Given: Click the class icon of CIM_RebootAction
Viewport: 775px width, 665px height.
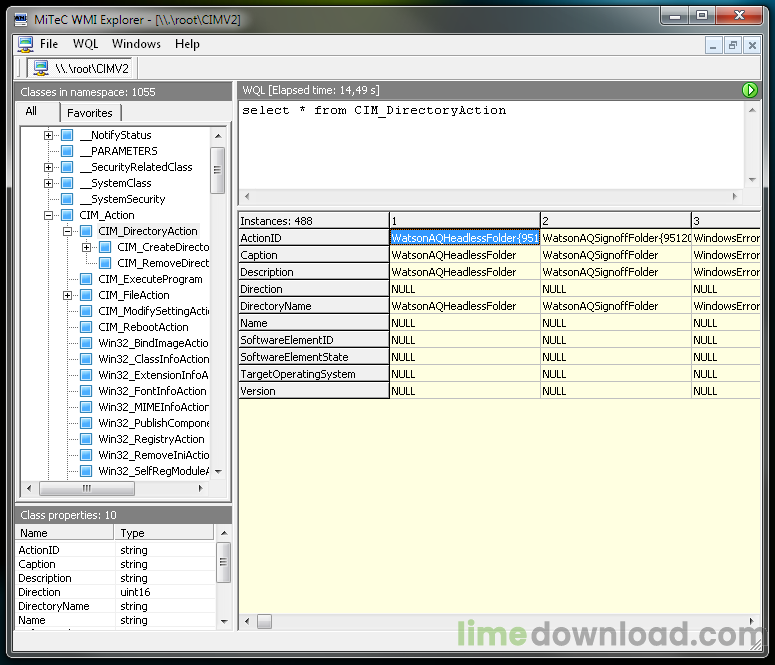Looking at the screenshot, I should (86, 327).
